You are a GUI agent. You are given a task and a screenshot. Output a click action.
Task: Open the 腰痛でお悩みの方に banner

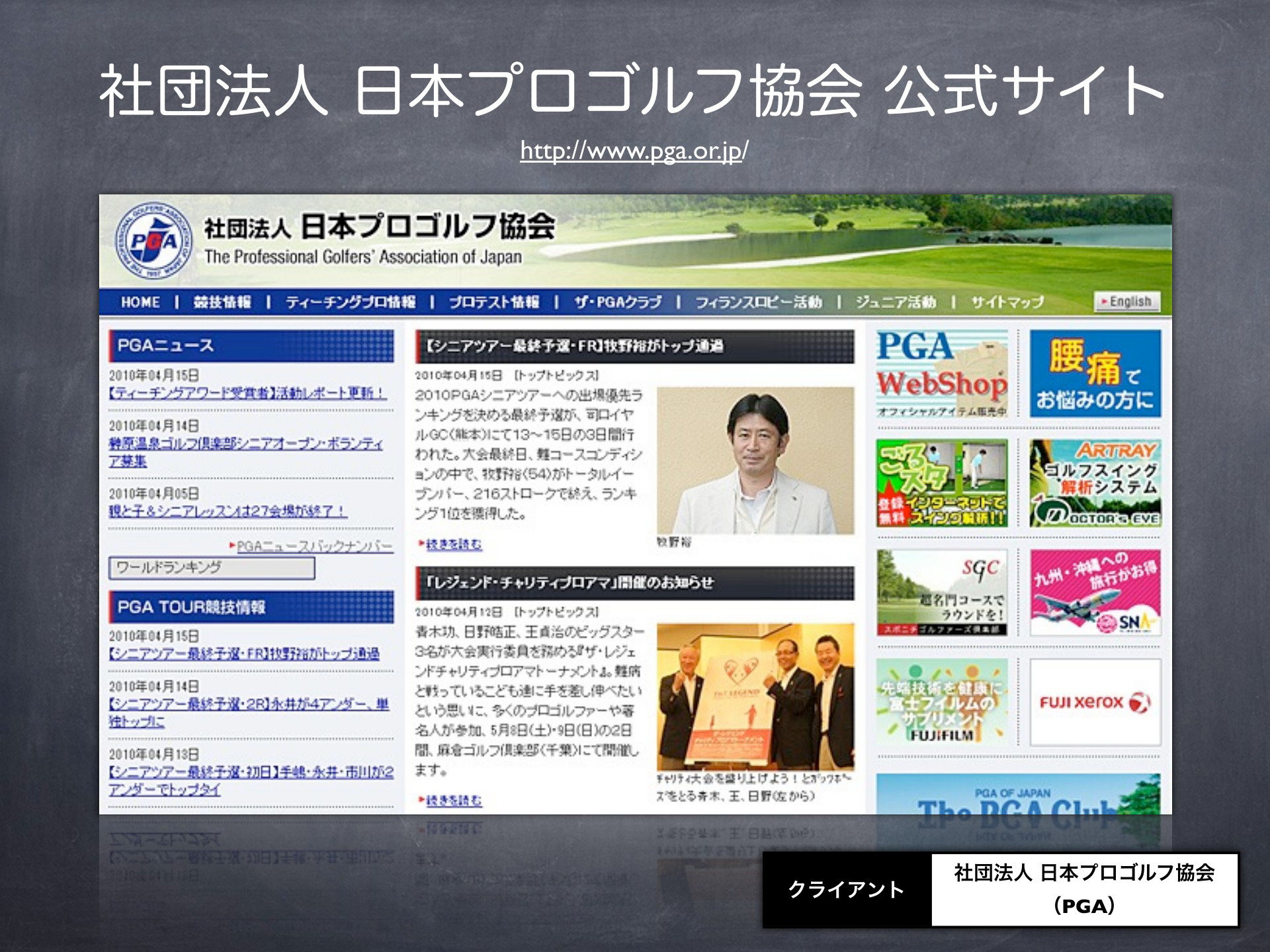pyautogui.click(x=1095, y=374)
